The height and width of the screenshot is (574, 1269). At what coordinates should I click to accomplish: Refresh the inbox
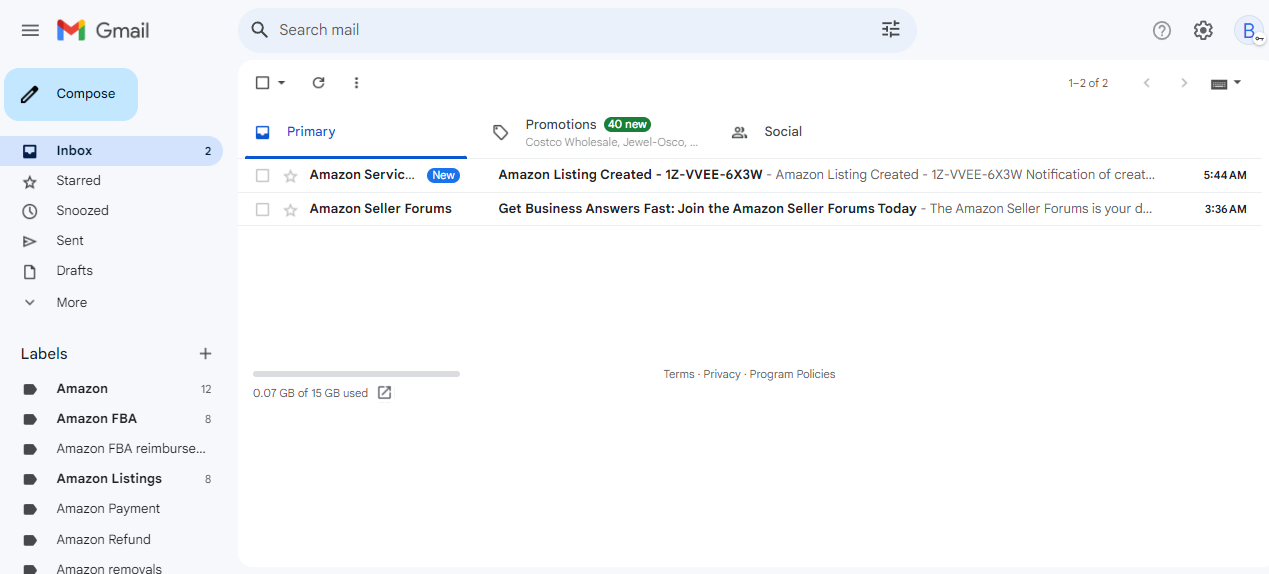(x=319, y=83)
